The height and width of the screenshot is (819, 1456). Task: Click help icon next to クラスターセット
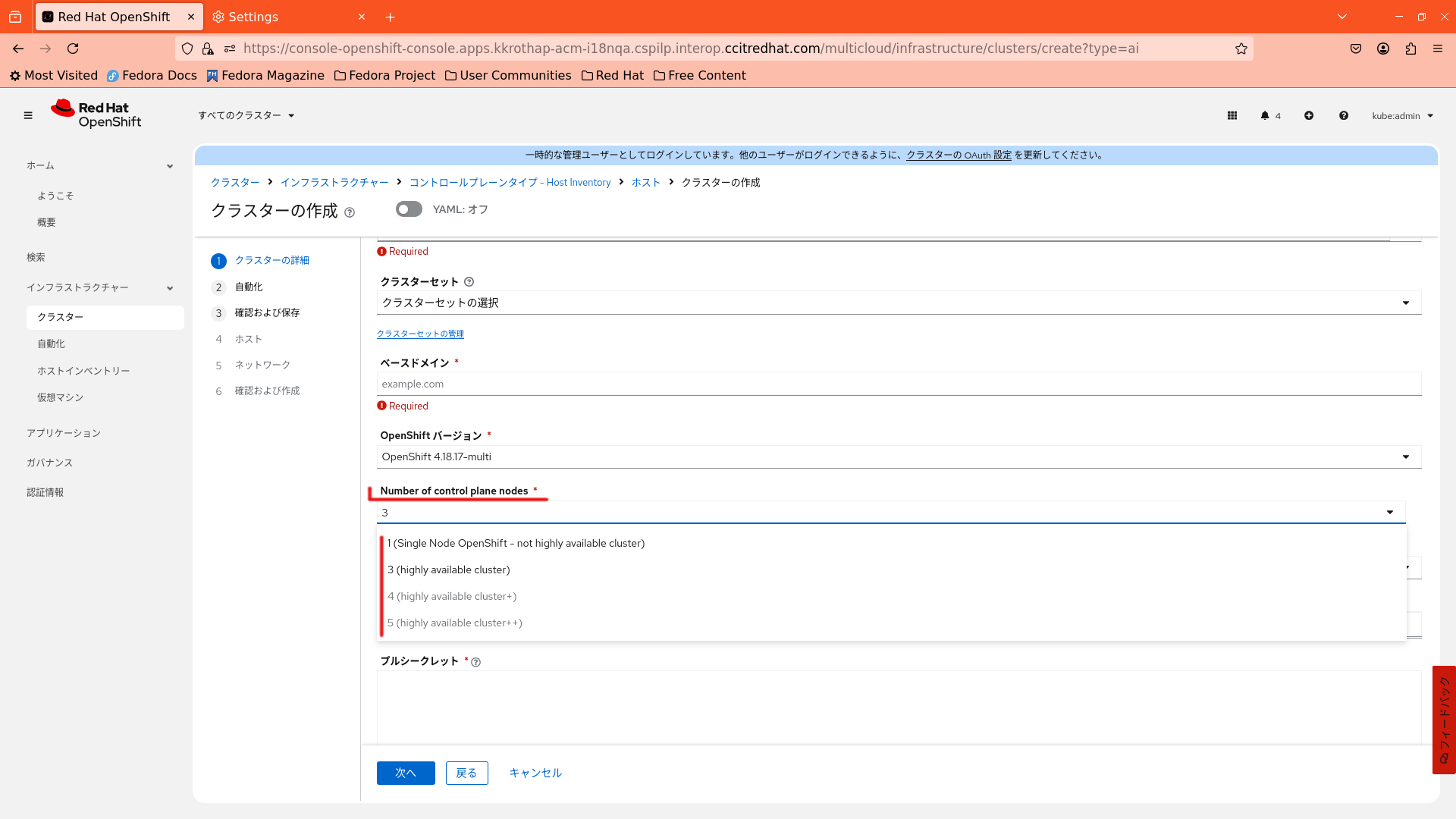tap(469, 281)
